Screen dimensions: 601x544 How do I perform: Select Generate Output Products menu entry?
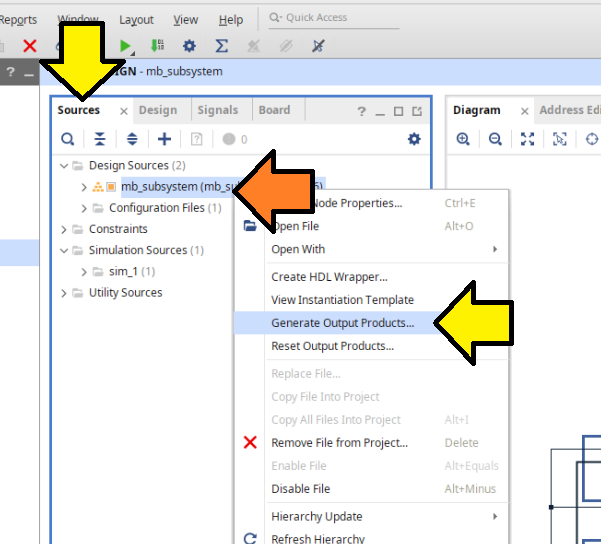coord(342,323)
